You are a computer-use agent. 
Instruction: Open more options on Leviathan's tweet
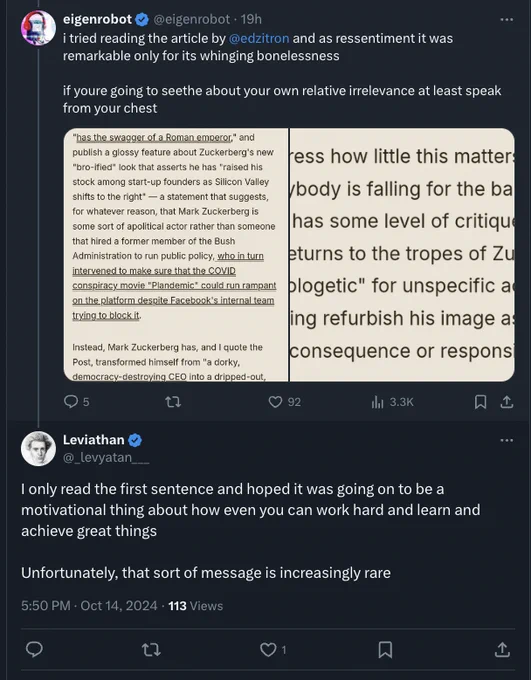click(x=507, y=440)
